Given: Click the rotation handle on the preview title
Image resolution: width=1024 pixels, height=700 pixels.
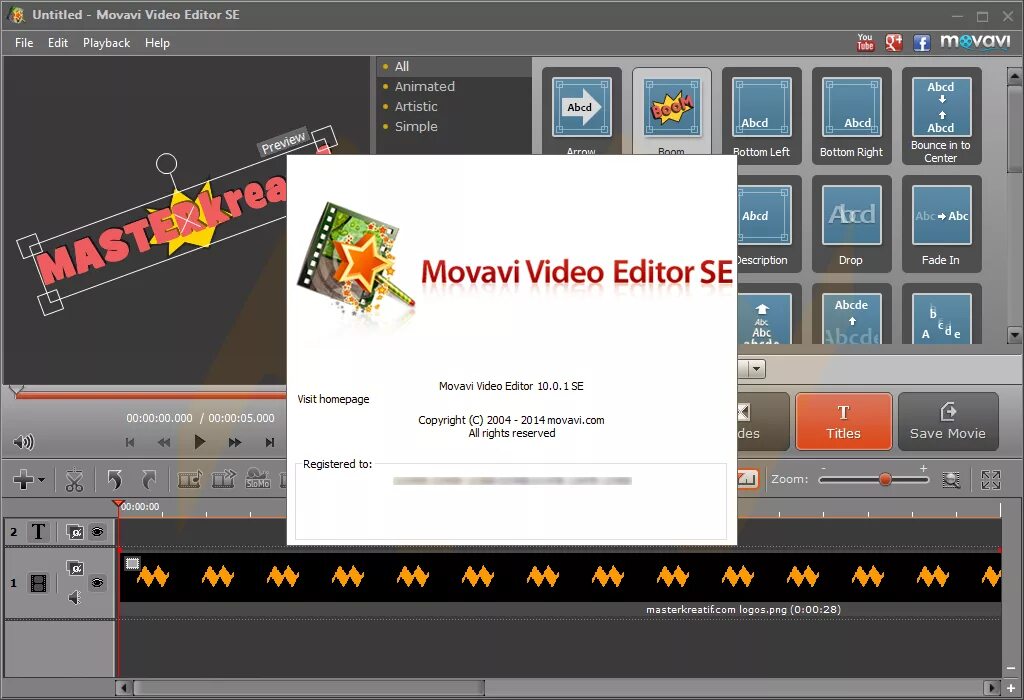Looking at the screenshot, I should click(167, 163).
